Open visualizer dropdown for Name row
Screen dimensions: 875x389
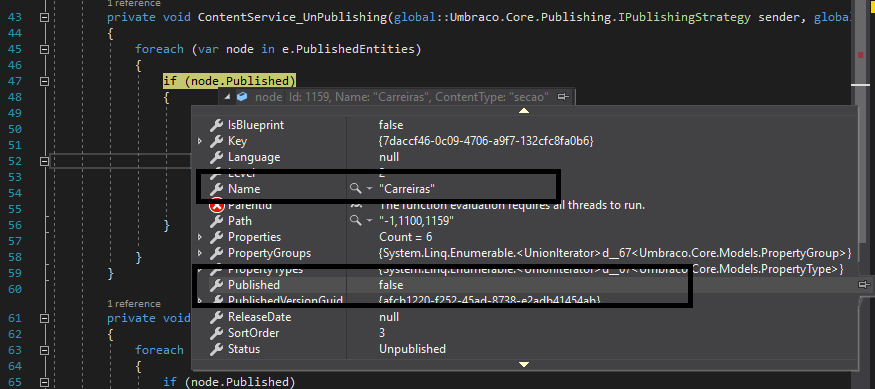coord(369,189)
